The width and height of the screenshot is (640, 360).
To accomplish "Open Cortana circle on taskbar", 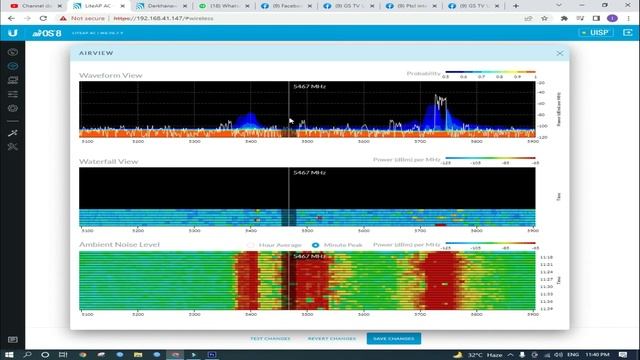I will coord(45,355).
